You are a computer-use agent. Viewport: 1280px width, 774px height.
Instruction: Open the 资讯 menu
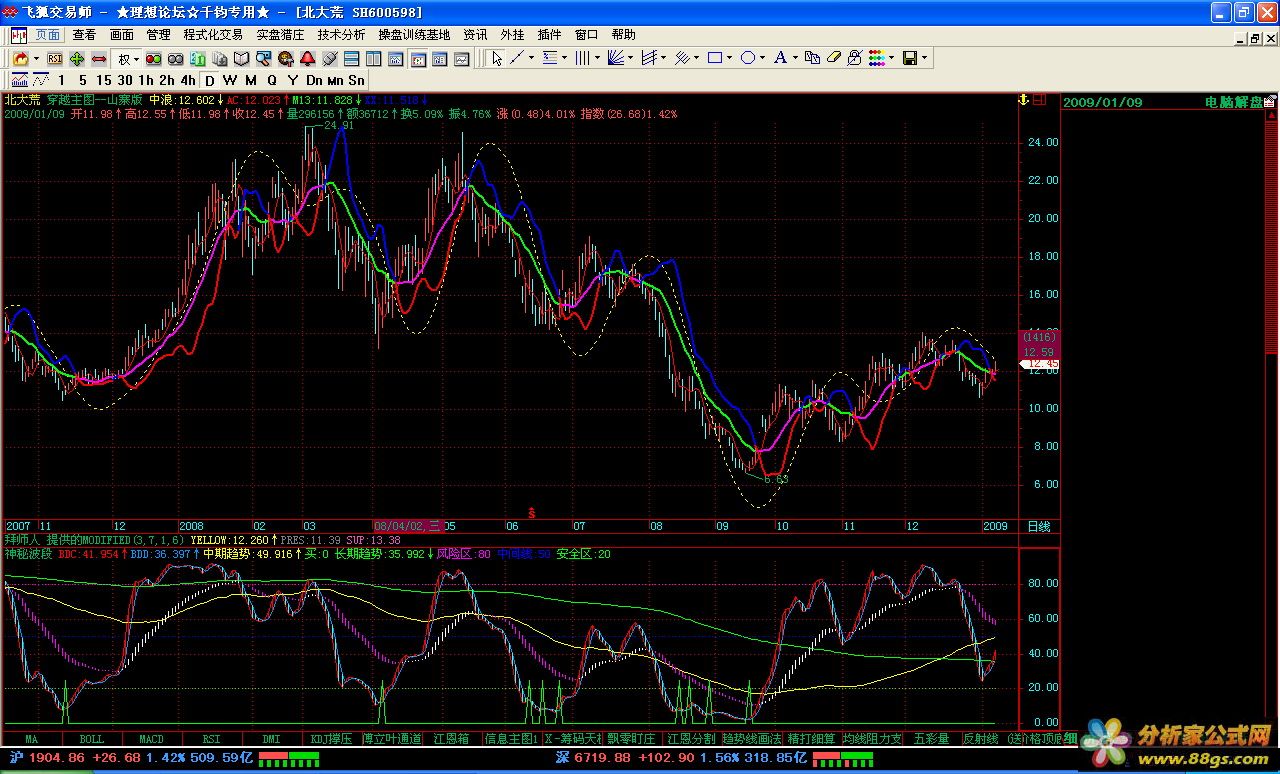point(475,35)
